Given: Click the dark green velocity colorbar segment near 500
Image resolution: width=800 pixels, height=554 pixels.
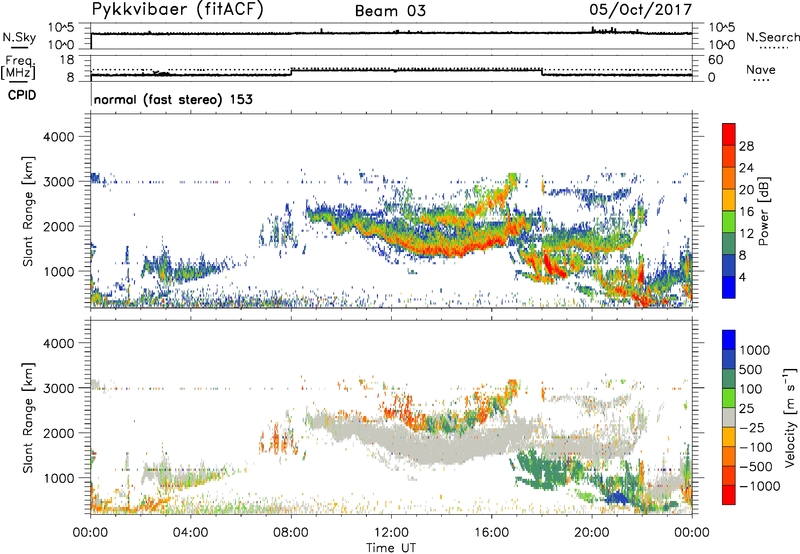Looking at the screenshot, I should coord(729,379).
